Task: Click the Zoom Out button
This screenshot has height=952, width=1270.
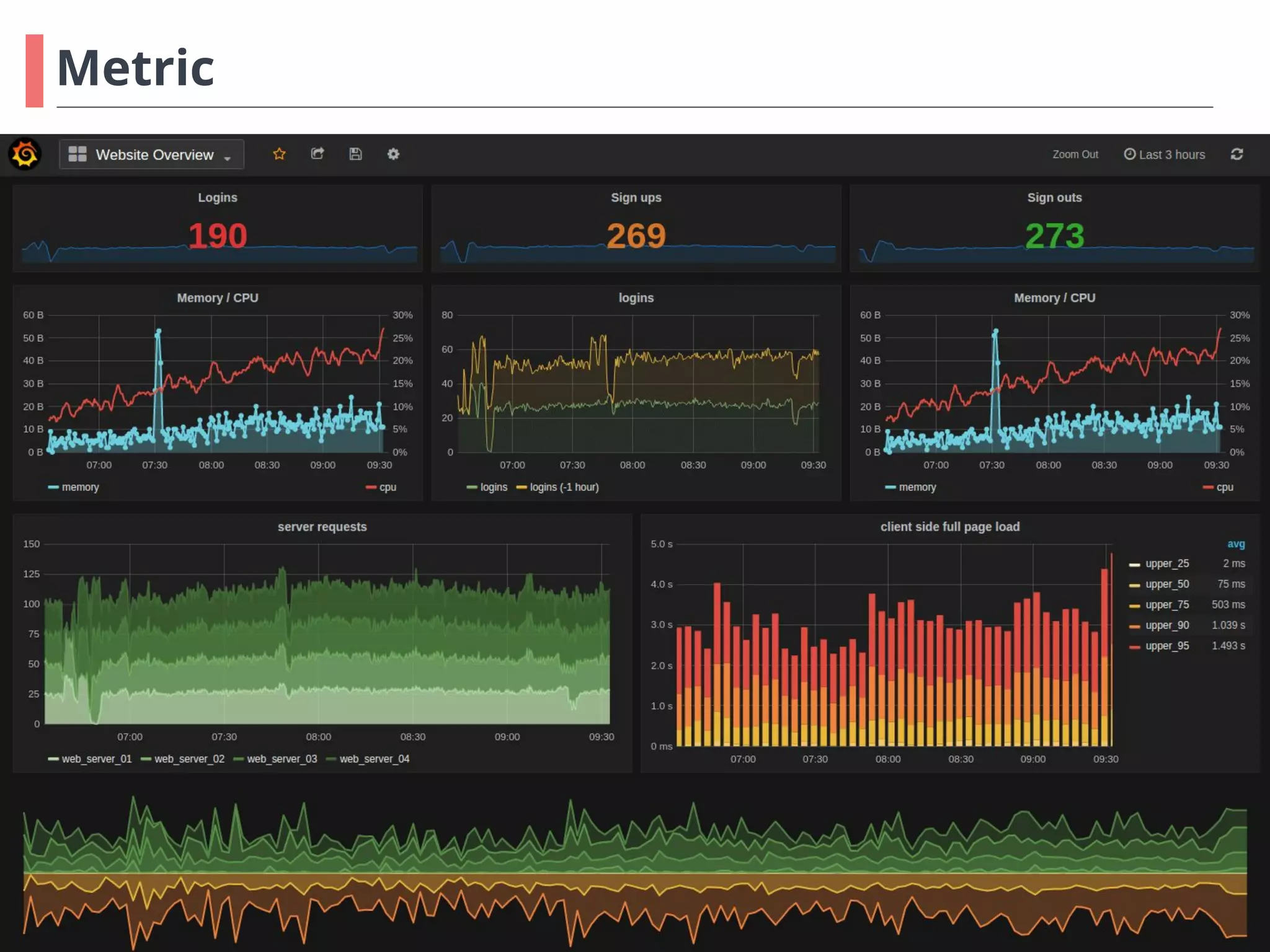Action: coord(1075,154)
